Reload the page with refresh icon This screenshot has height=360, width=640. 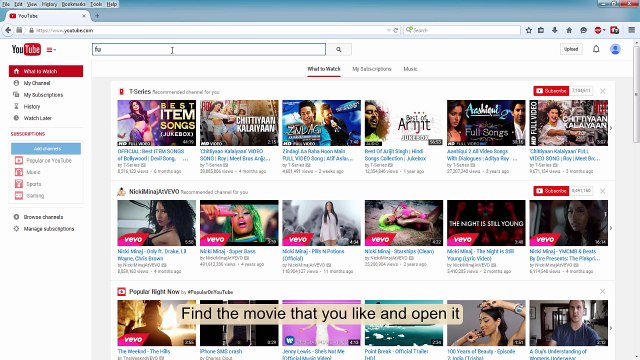pos(396,30)
